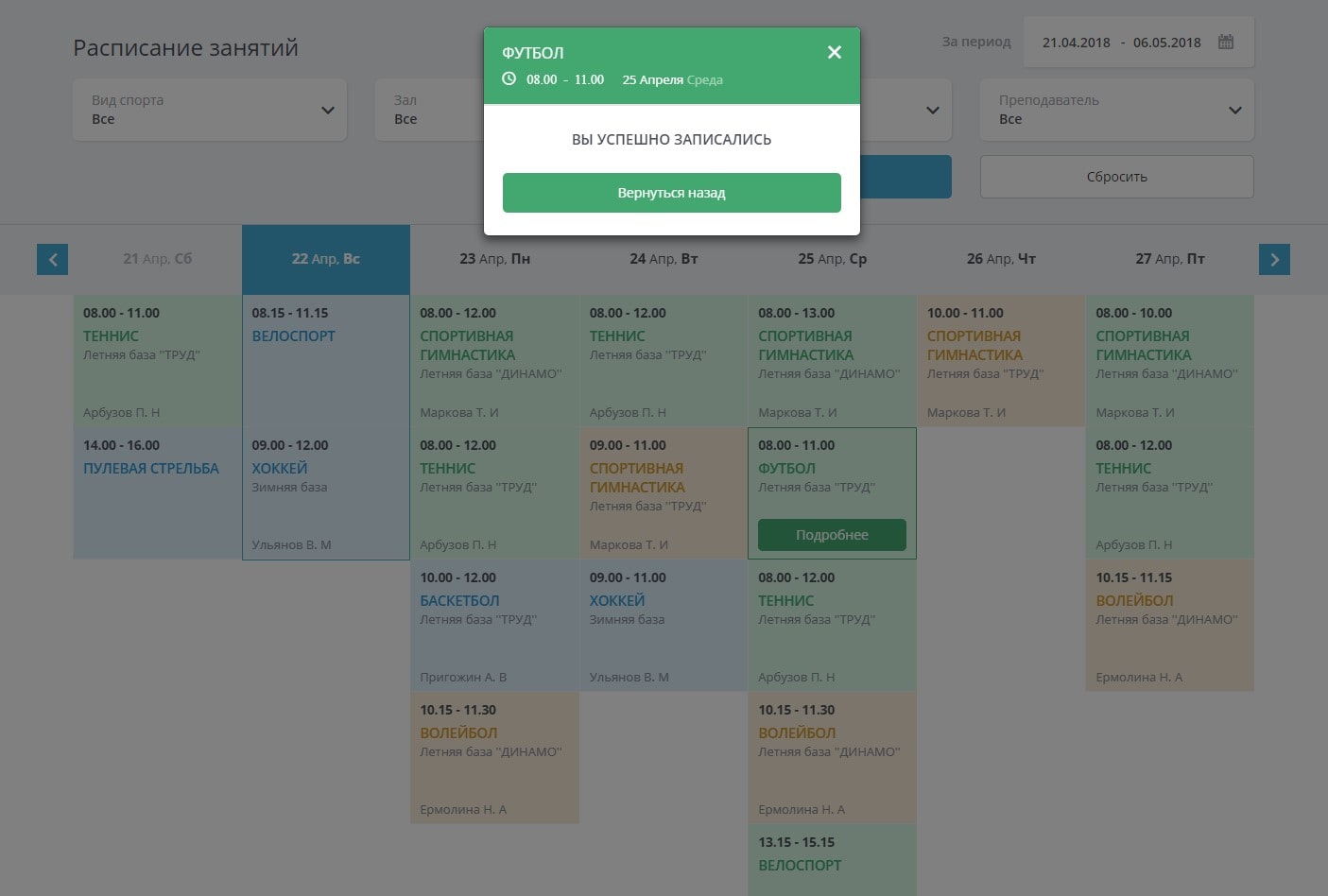The image size is (1328, 896).
Task: Select the 26 Апр, Чт day tab
Action: pos(1001,259)
